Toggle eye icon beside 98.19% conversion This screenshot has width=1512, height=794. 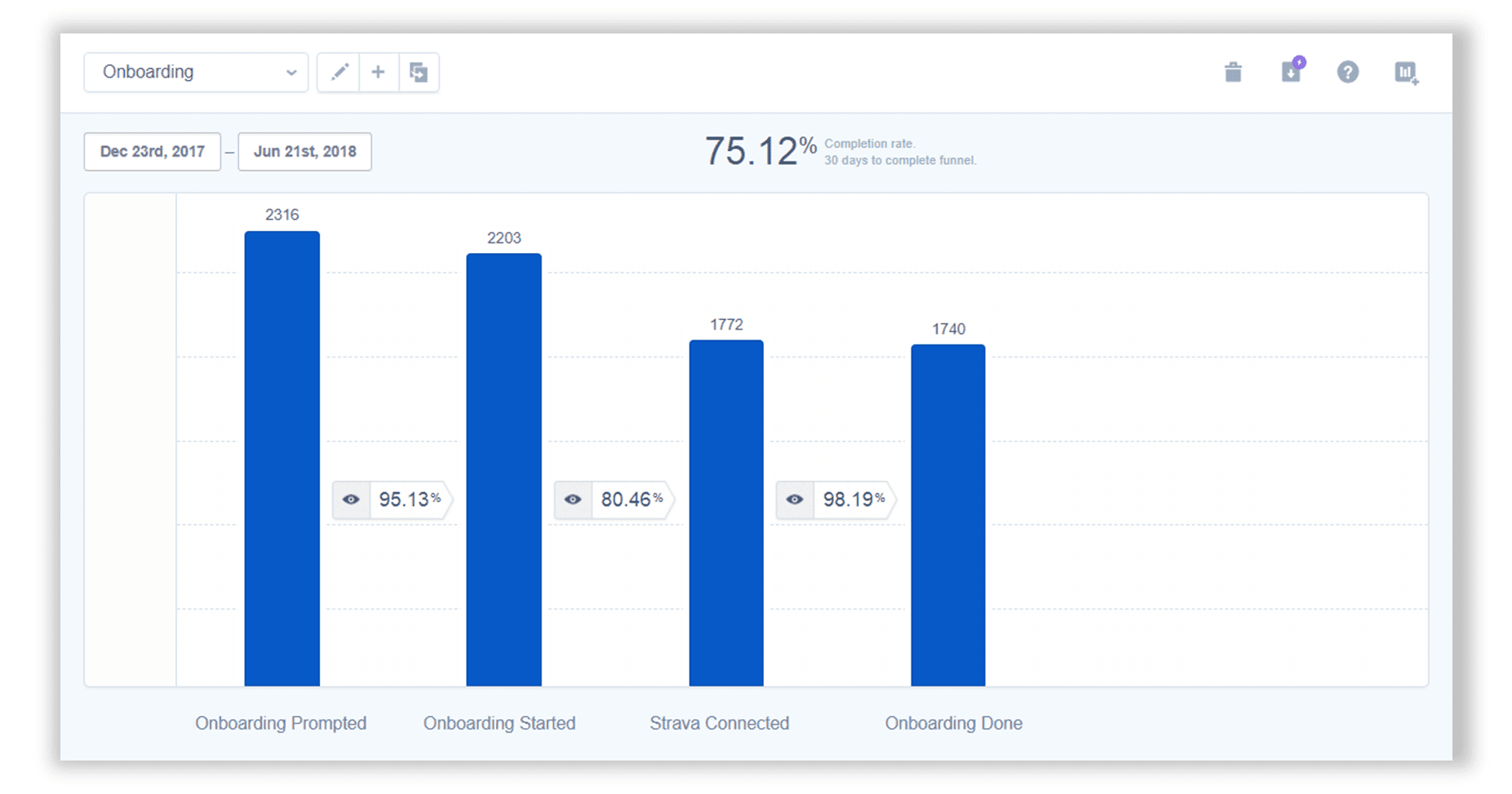795,499
